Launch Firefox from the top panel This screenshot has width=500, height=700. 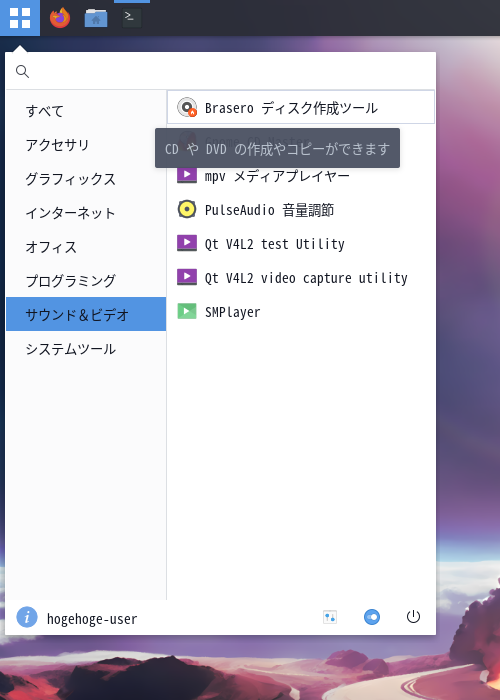click(60, 18)
